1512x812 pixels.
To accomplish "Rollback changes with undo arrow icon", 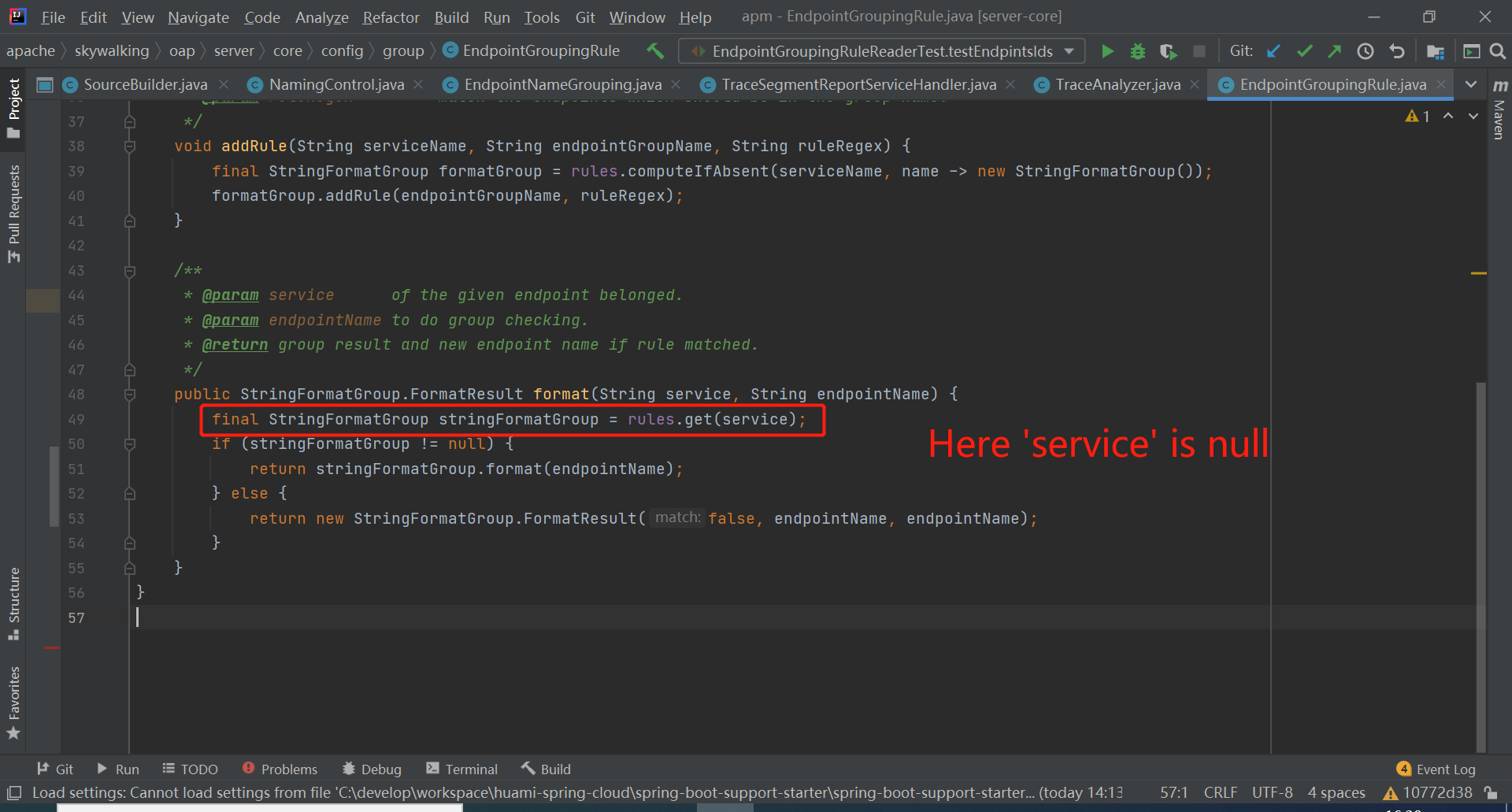I will click(1397, 51).
